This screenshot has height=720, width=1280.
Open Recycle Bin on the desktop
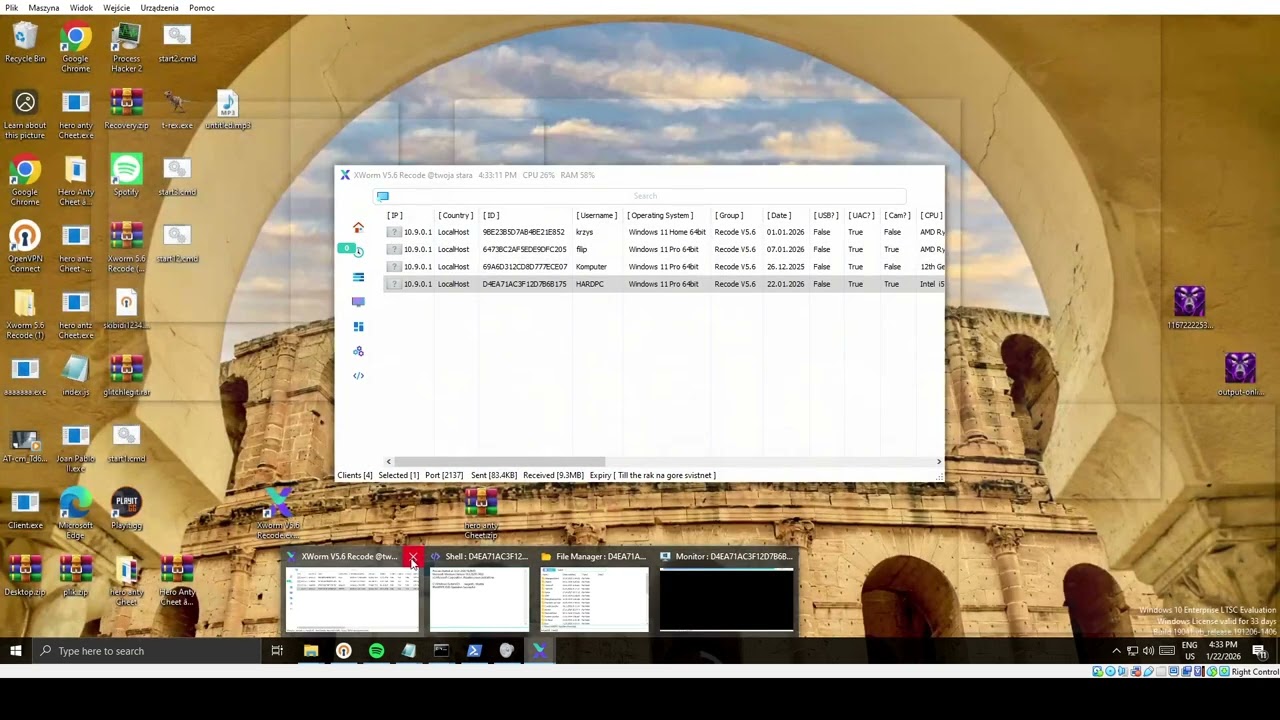(25, 44)
